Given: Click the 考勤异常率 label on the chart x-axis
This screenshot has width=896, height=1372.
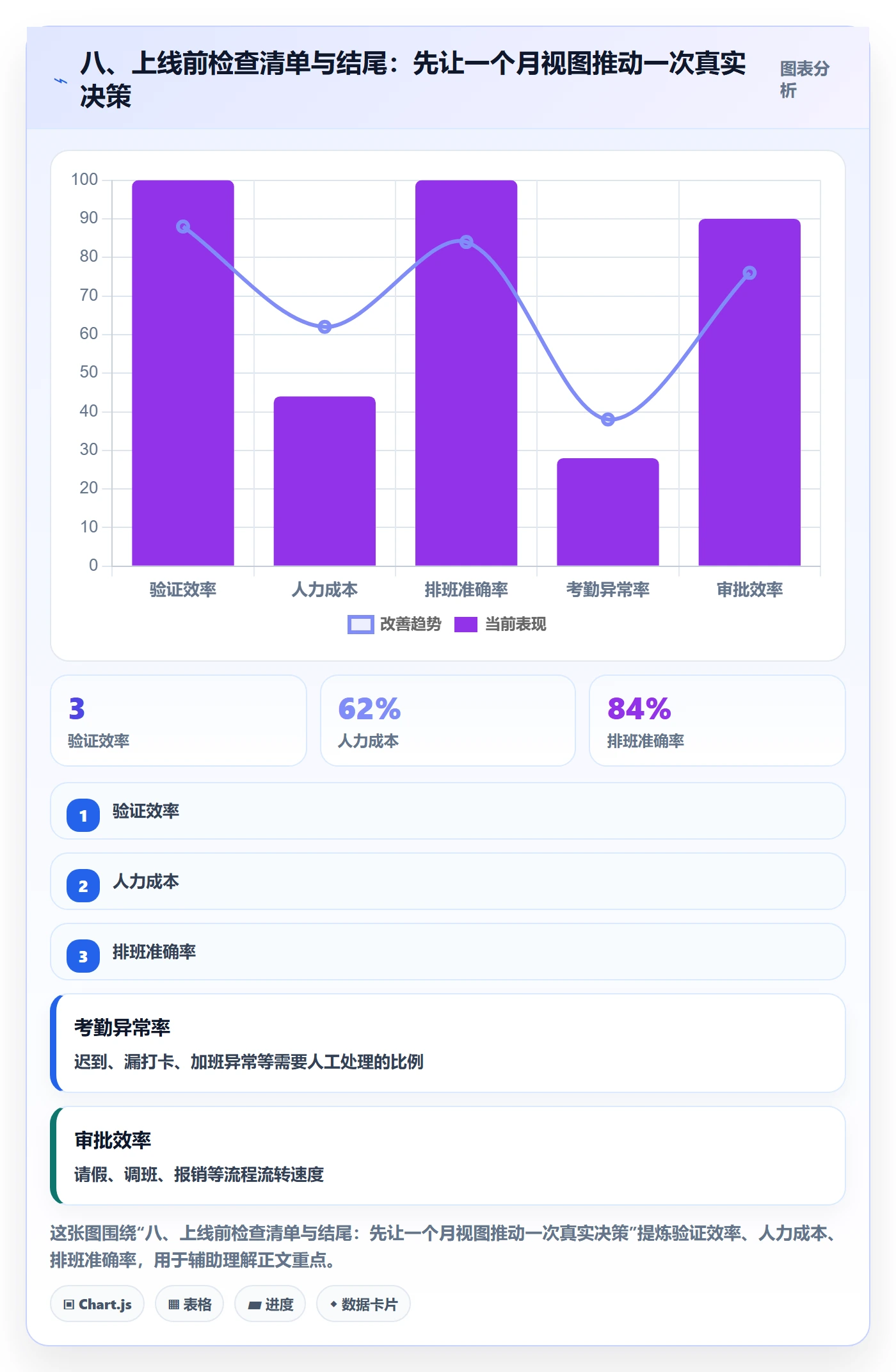Looking at the screenshot, I should pyautogui.click(x=608, y=589).
